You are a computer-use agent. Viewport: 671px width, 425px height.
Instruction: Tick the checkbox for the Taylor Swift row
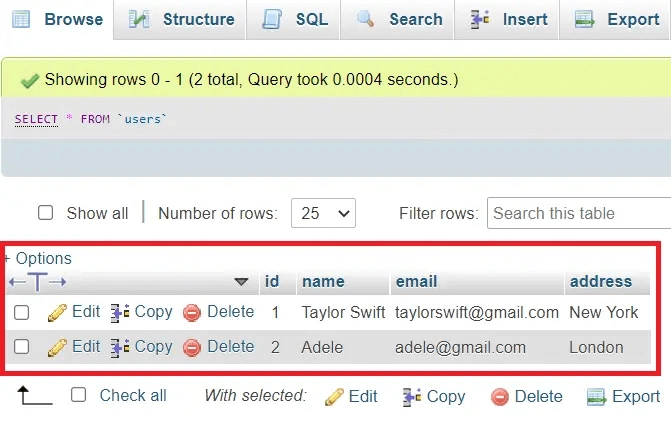click(22, 313)
